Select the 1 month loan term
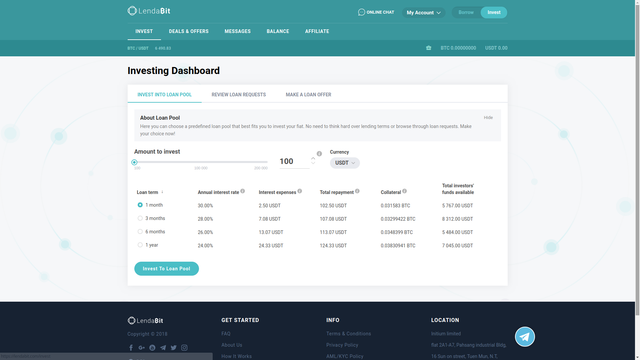This screenshot has width=640, height=360. 140,205
